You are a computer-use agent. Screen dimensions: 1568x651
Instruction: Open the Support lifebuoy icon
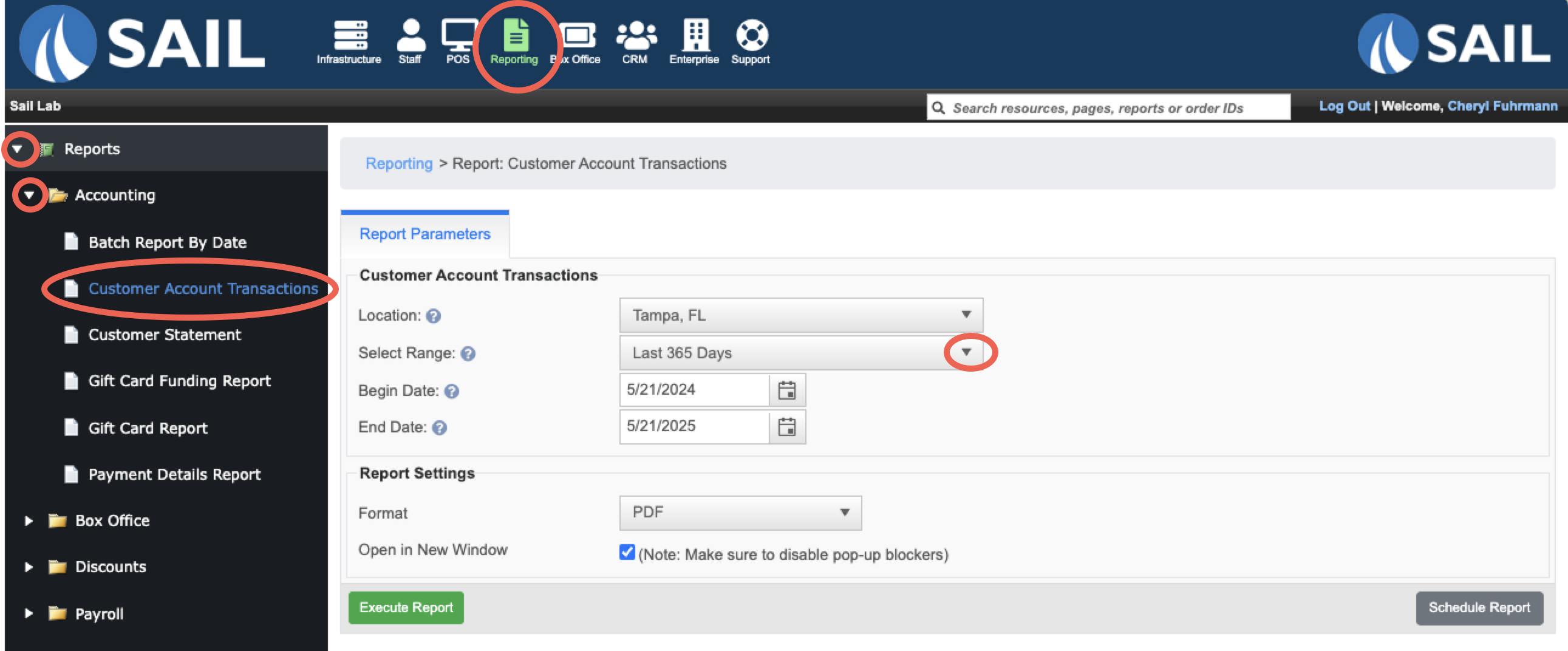pyautogui.click(x=752, y=35)
